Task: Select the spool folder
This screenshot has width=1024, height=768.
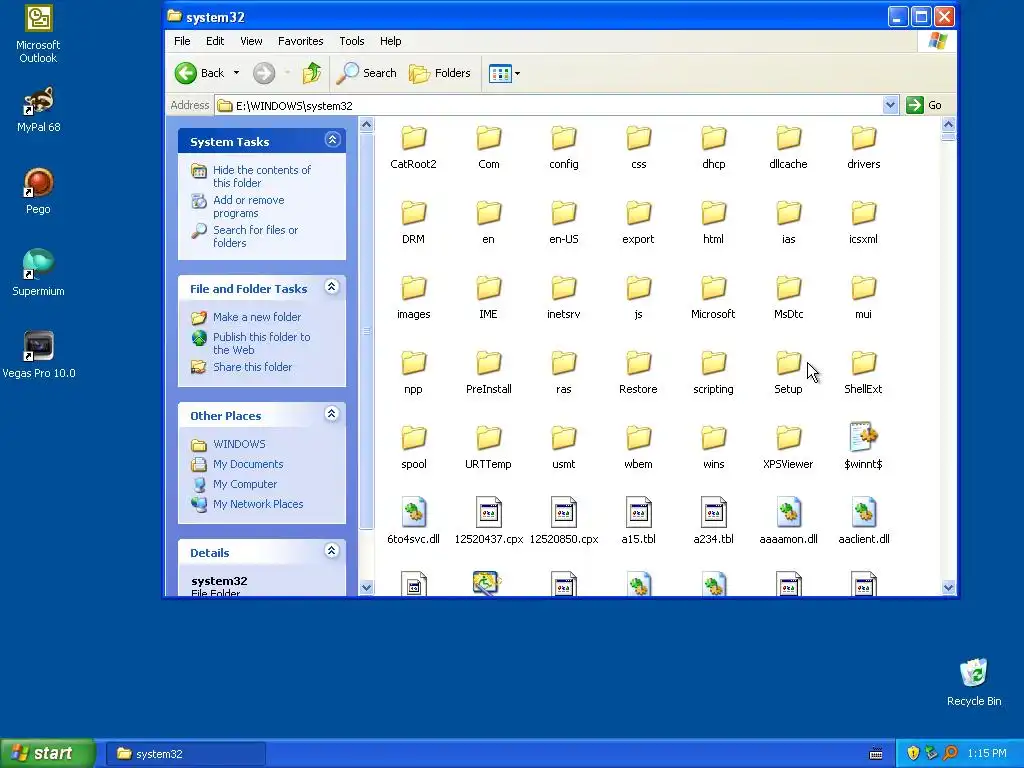Action: [413, 448]
